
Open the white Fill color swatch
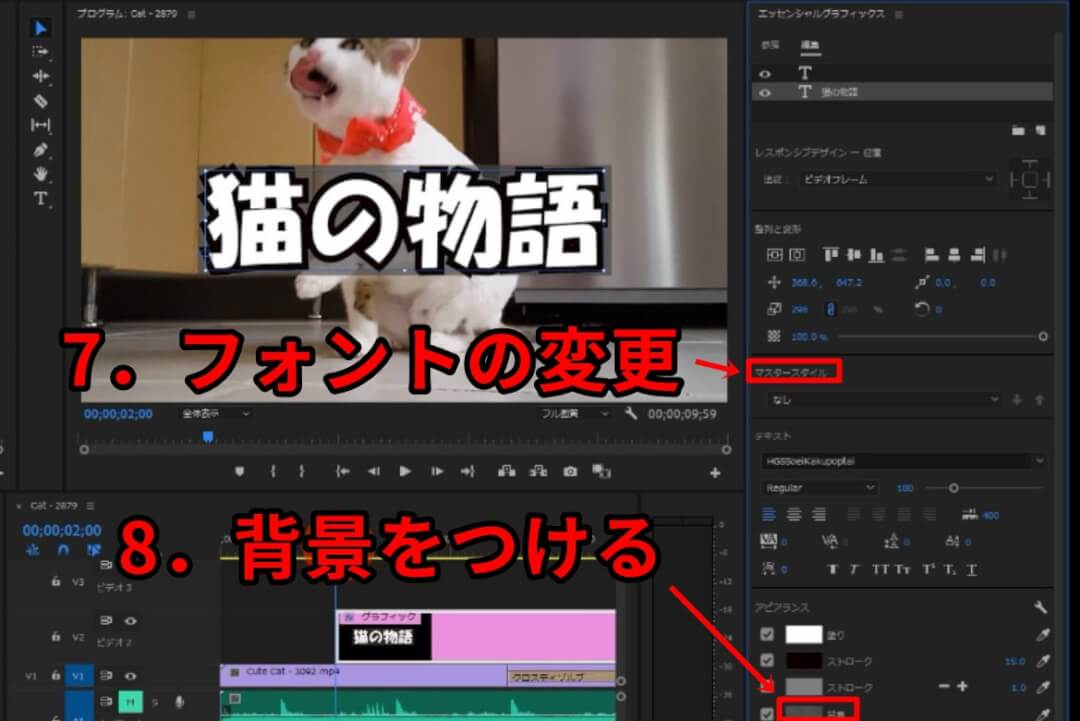click(804, 634)
